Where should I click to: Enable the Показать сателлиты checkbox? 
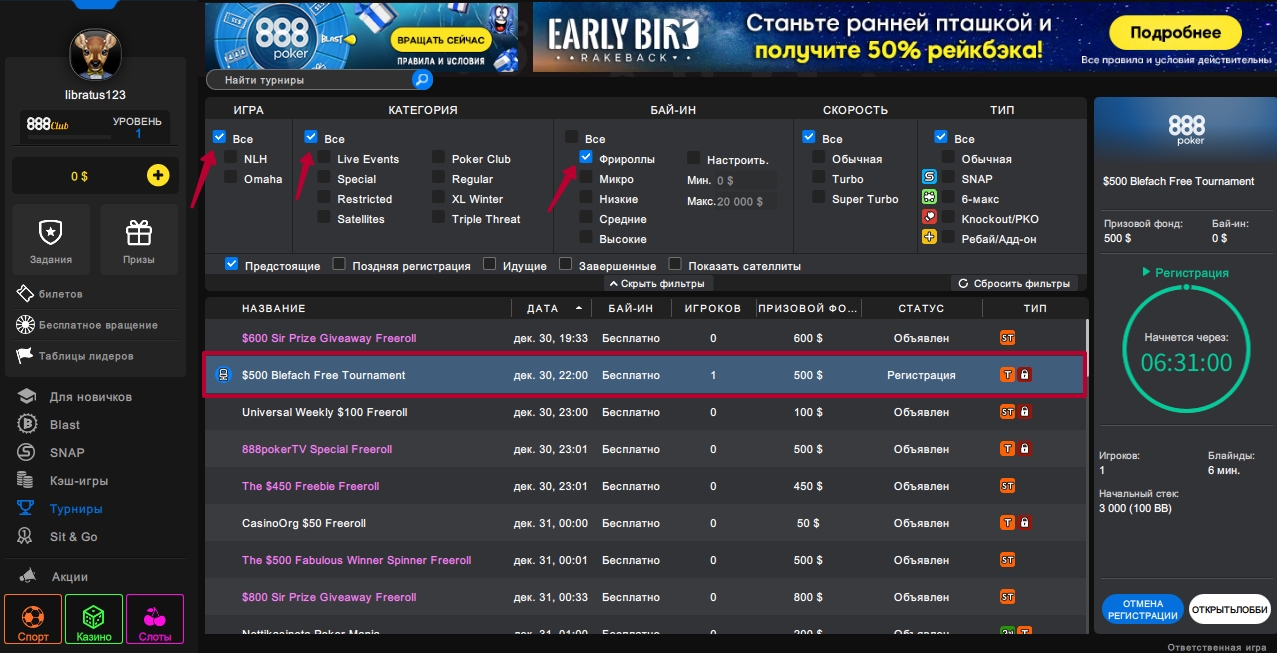(x=675, y=265)
